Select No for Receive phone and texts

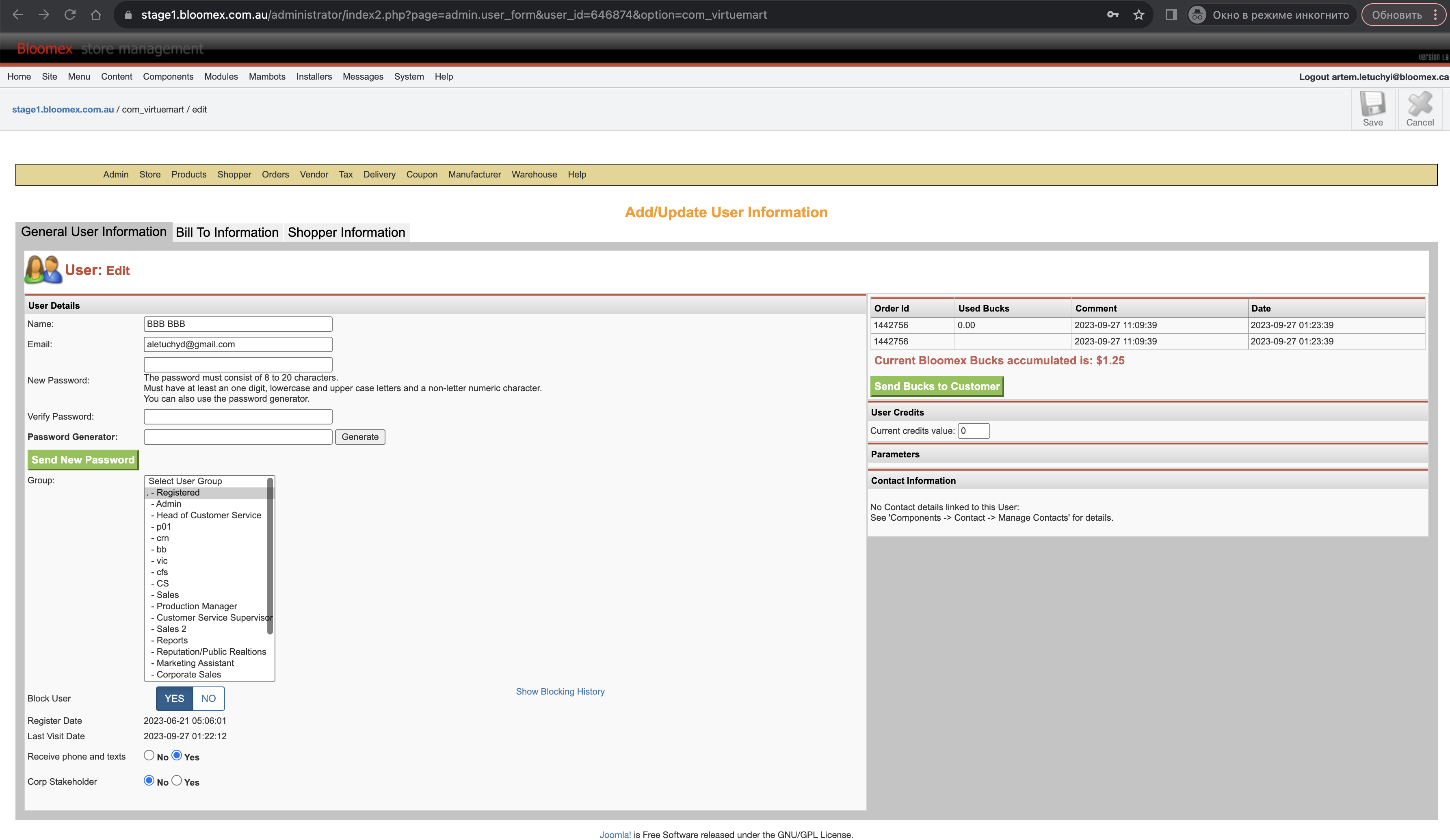point(149,755)
